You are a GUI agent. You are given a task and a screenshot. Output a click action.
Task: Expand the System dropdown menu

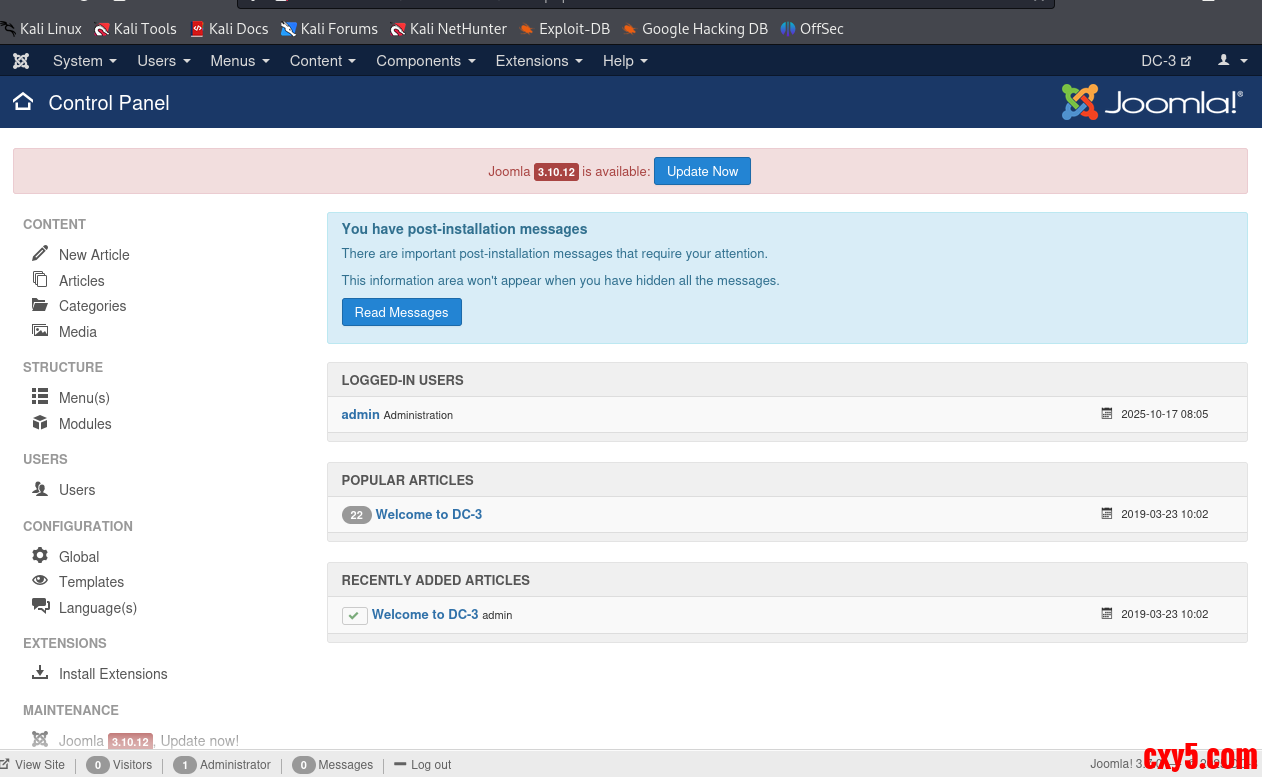pos(84,61)
